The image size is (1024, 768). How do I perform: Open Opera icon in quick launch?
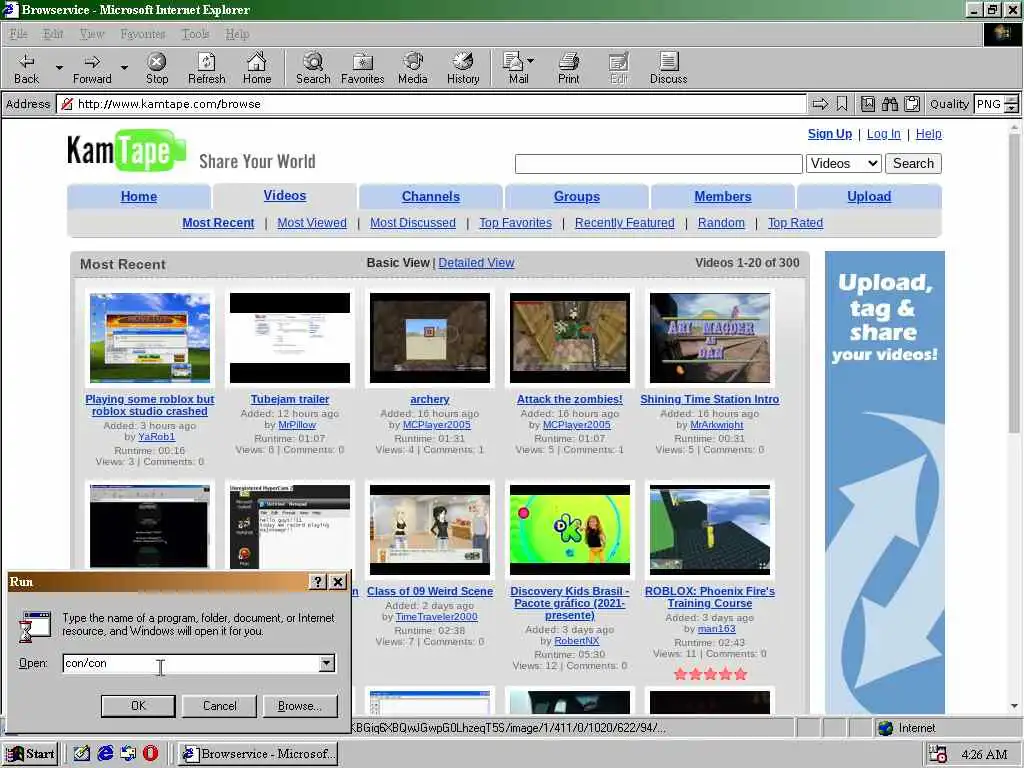click(150, 753)
